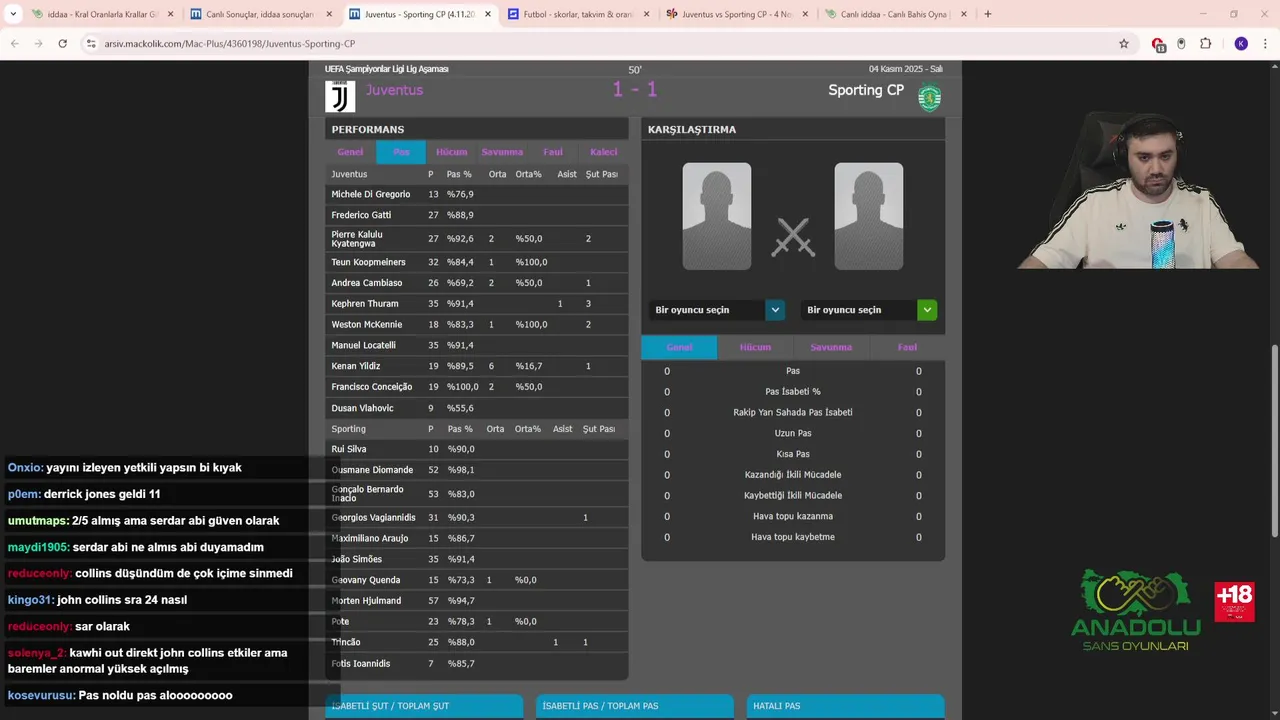Bookmark this page with the star icon
1280x720 pixels.
coord(1124,44)
